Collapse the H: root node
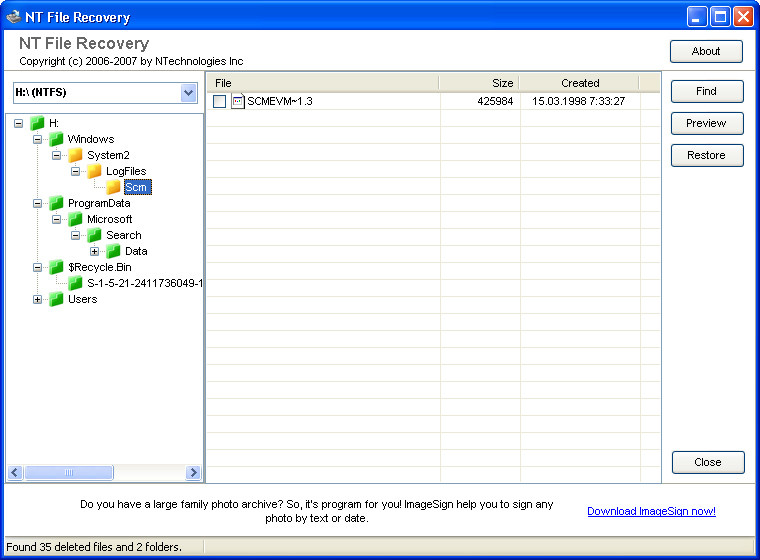Screen dimensions: 760x560 pyautogui.click(x=18, y=123)
